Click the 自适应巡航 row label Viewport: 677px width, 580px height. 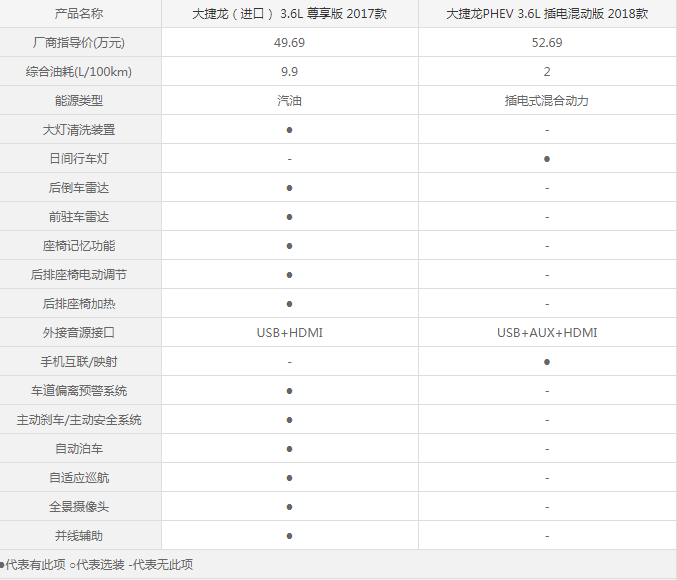[79, 478]
